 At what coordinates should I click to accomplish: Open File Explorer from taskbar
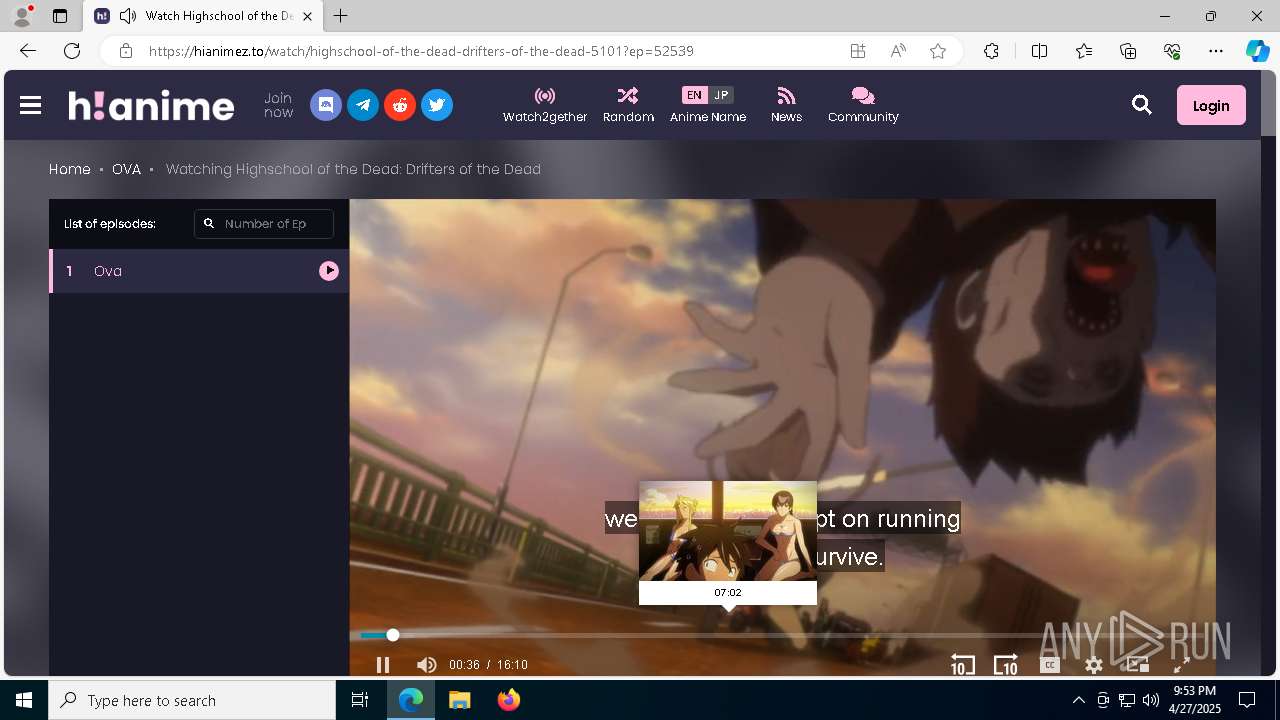[x=459, y=700]
